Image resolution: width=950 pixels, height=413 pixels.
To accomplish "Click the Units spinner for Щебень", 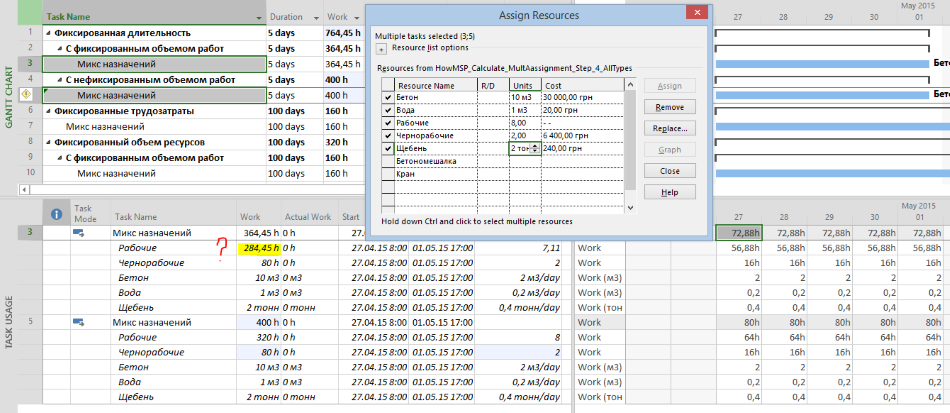I will point(534,148).
